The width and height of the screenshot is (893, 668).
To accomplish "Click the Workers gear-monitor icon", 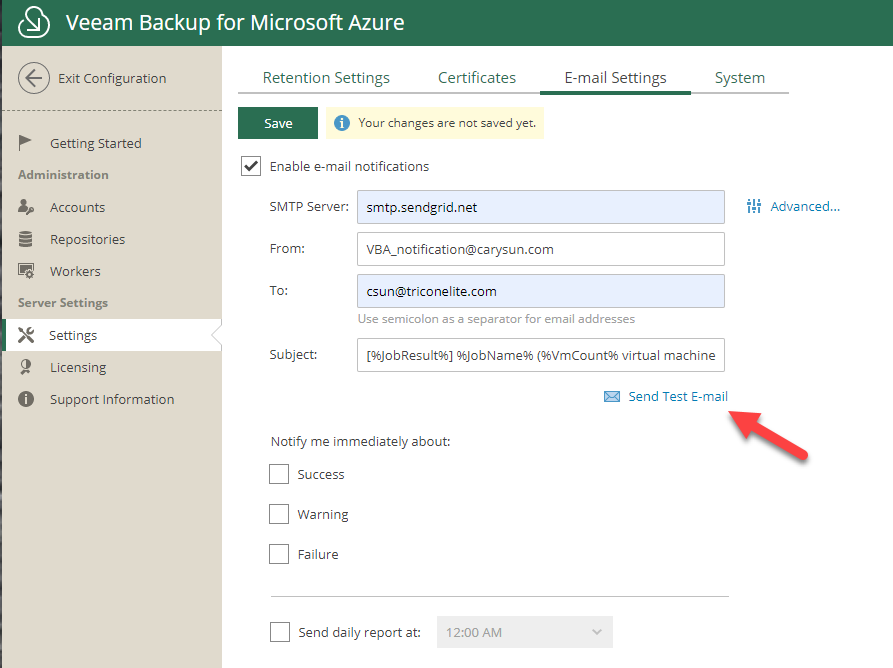I will 26,271.
